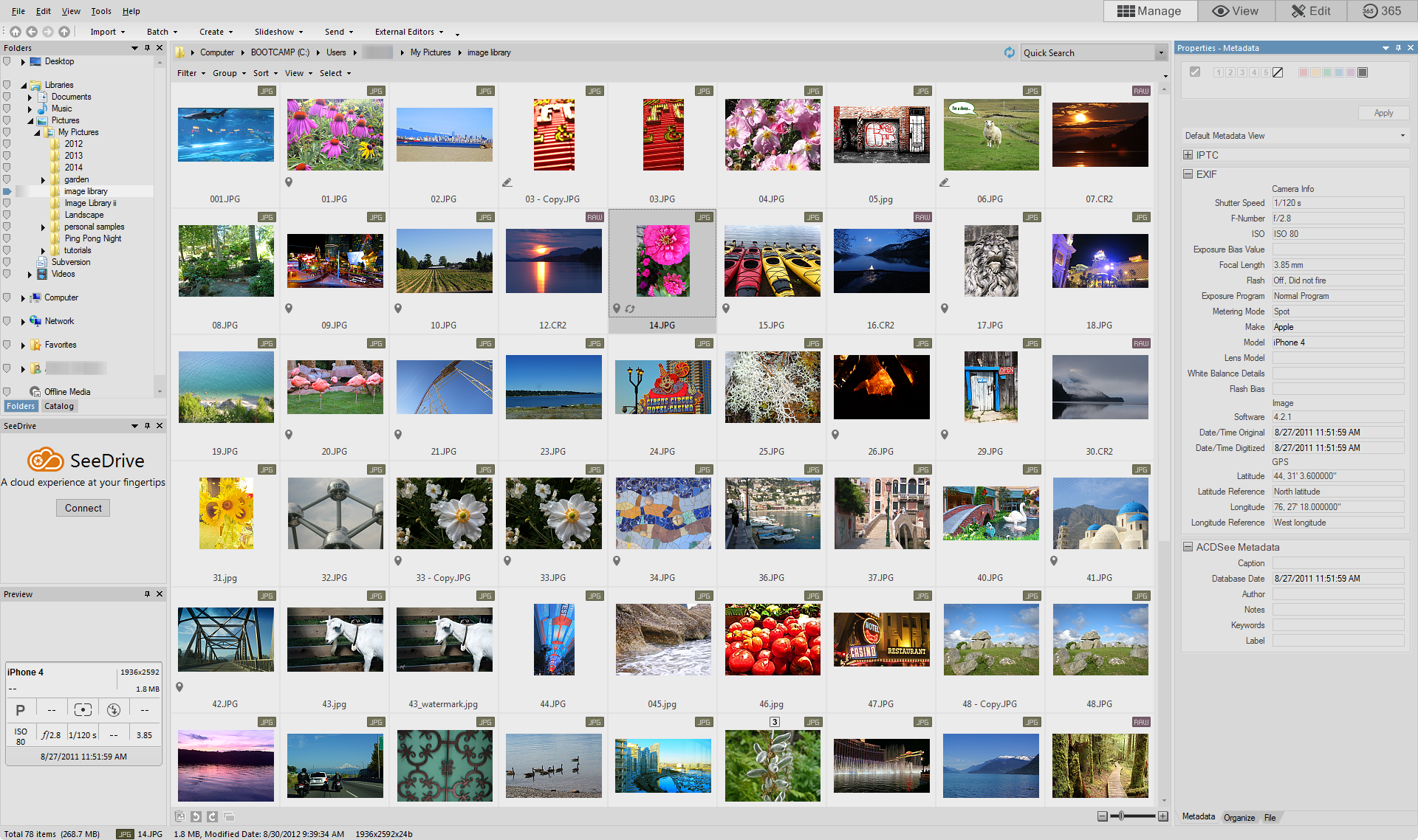This screenshot has height=840, width=1418.
Task: Switch to the Catalog tab
Action: tap(59, 406)
